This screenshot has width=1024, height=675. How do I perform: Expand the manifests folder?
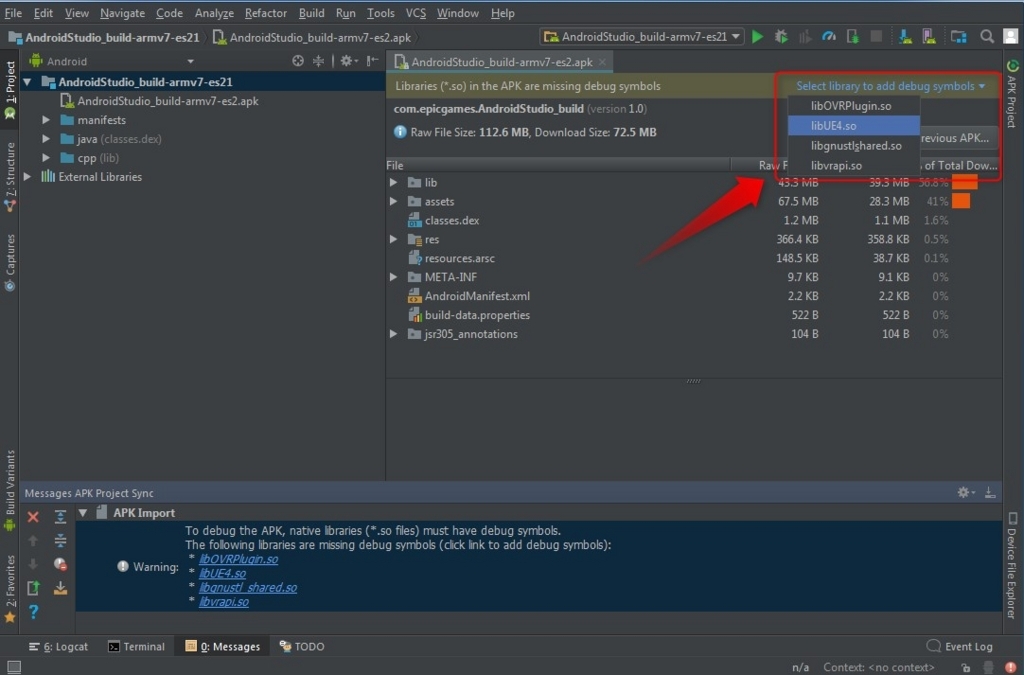point(46,120)
